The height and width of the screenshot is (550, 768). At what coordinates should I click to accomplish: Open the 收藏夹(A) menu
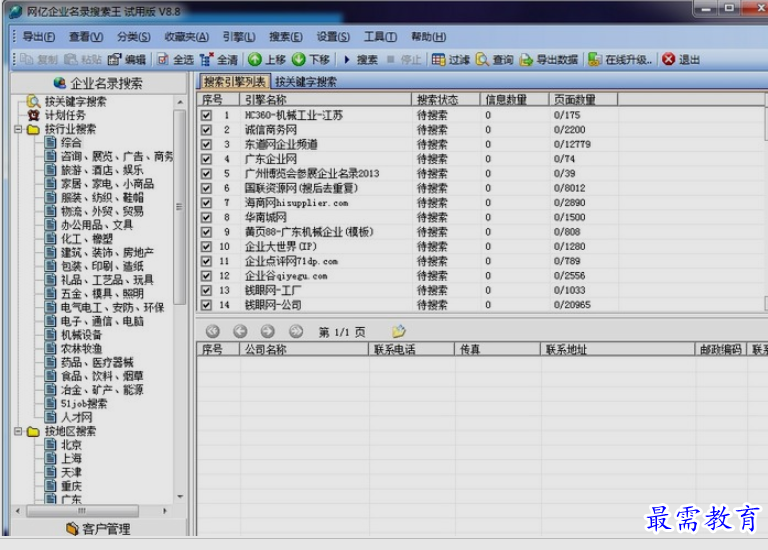pyautogui.click(x=186, y=37)
